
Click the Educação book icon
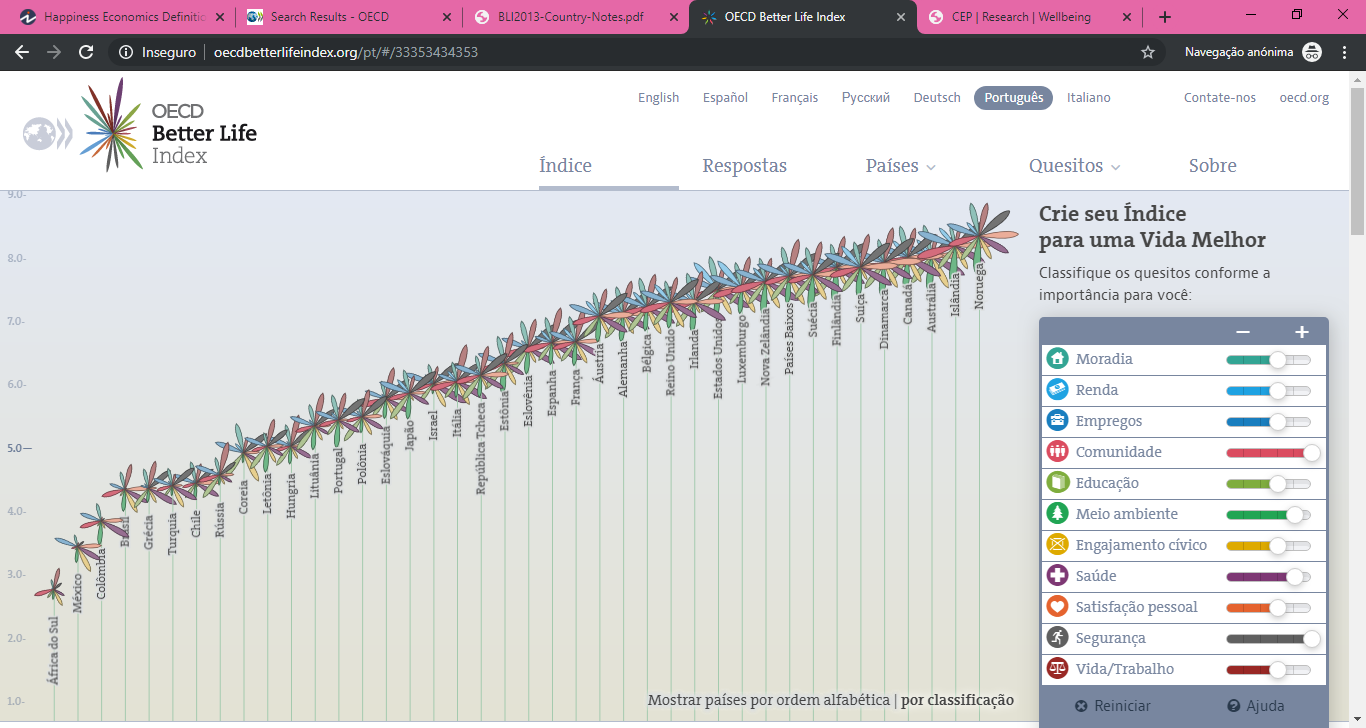[x=1057, y=483]
